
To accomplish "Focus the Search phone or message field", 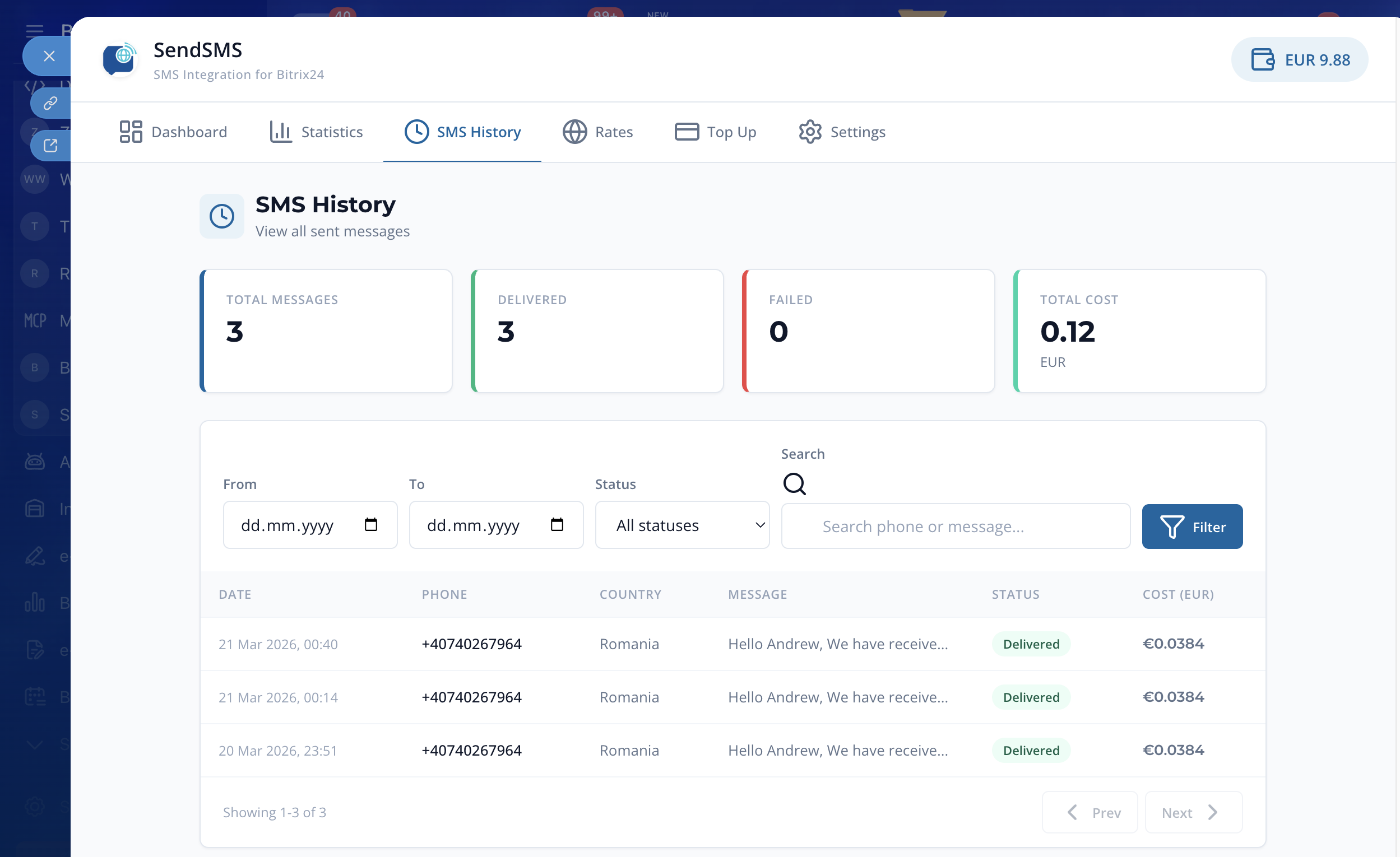I will [955, 527].
